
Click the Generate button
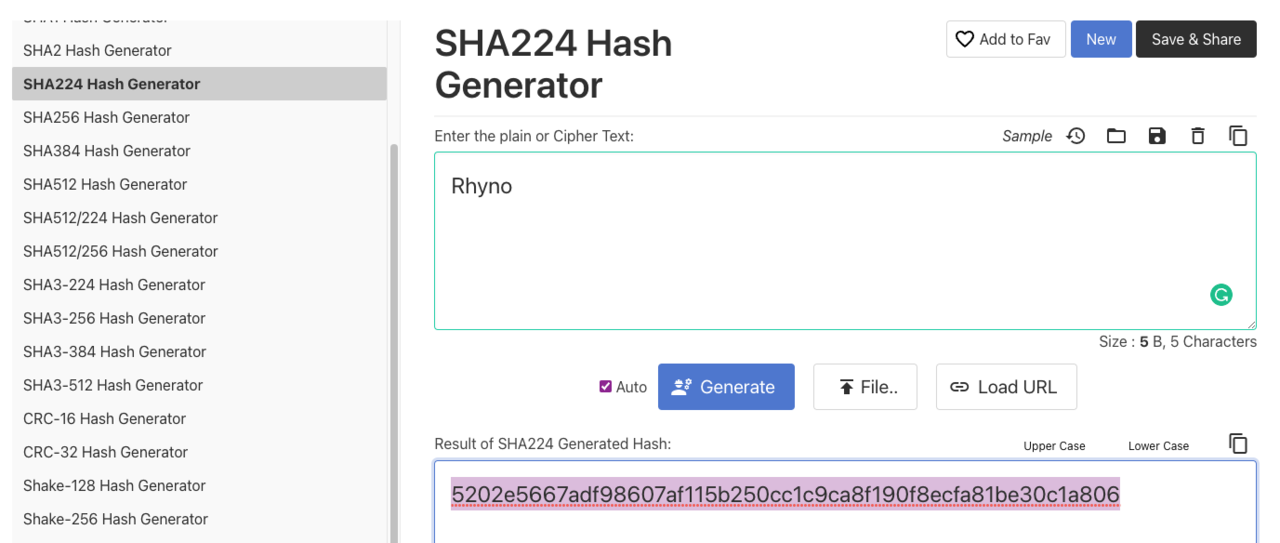pyautogui.click(x=726, y=387)
